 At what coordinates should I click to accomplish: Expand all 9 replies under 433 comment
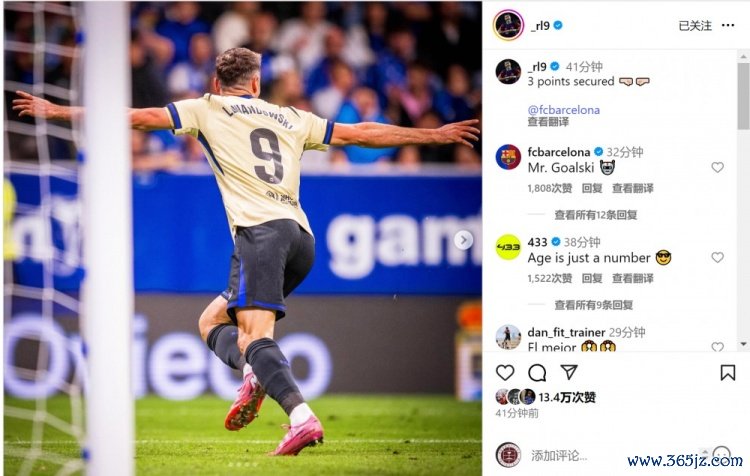594,305
